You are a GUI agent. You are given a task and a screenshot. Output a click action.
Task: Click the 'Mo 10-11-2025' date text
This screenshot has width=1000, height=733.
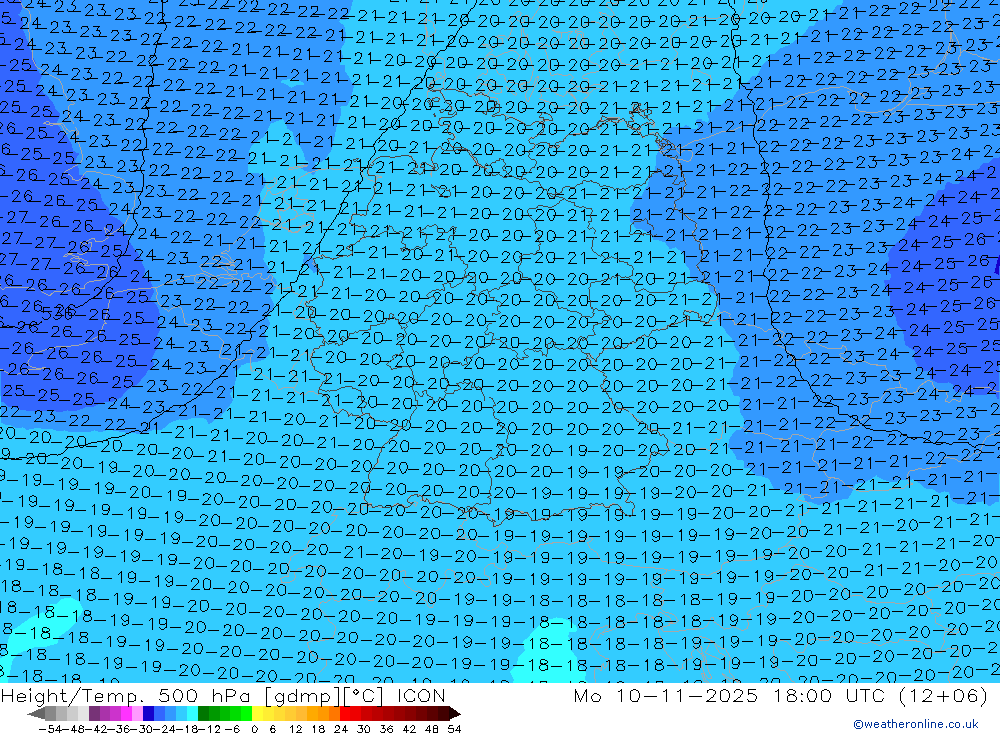pos(665,695)
